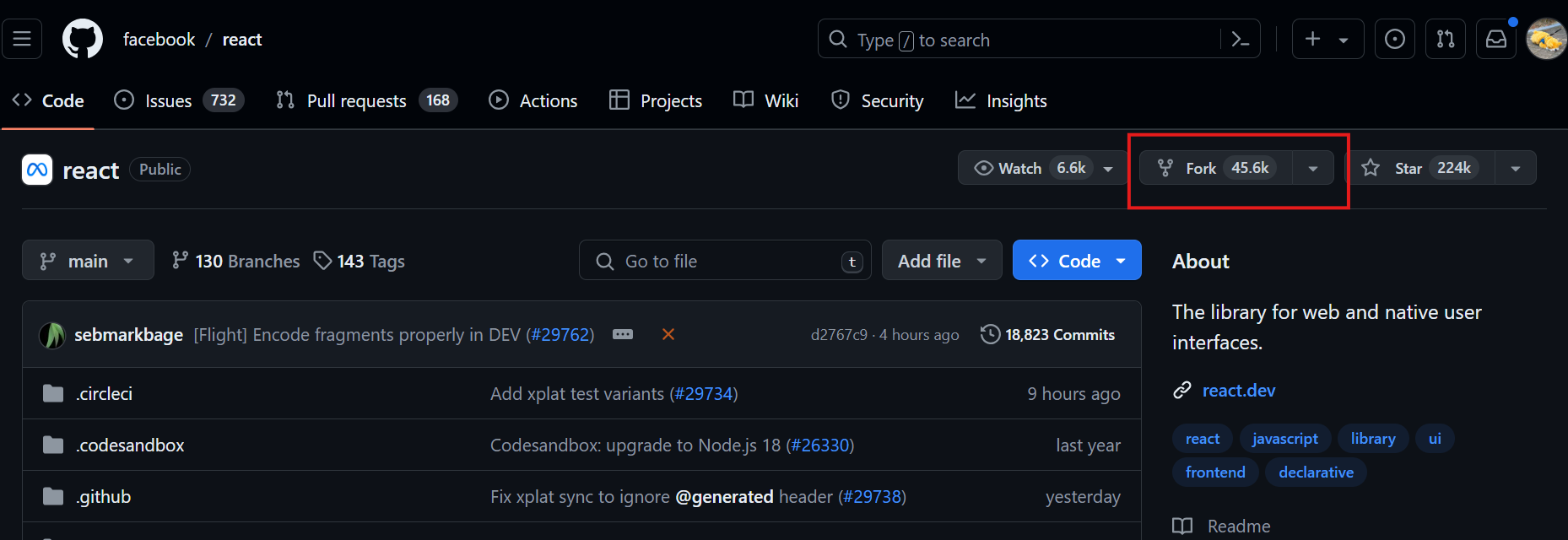1568x540 pixels.
Task: Open the star lists dropdown arrow
Action: [x=1515, y=168]
